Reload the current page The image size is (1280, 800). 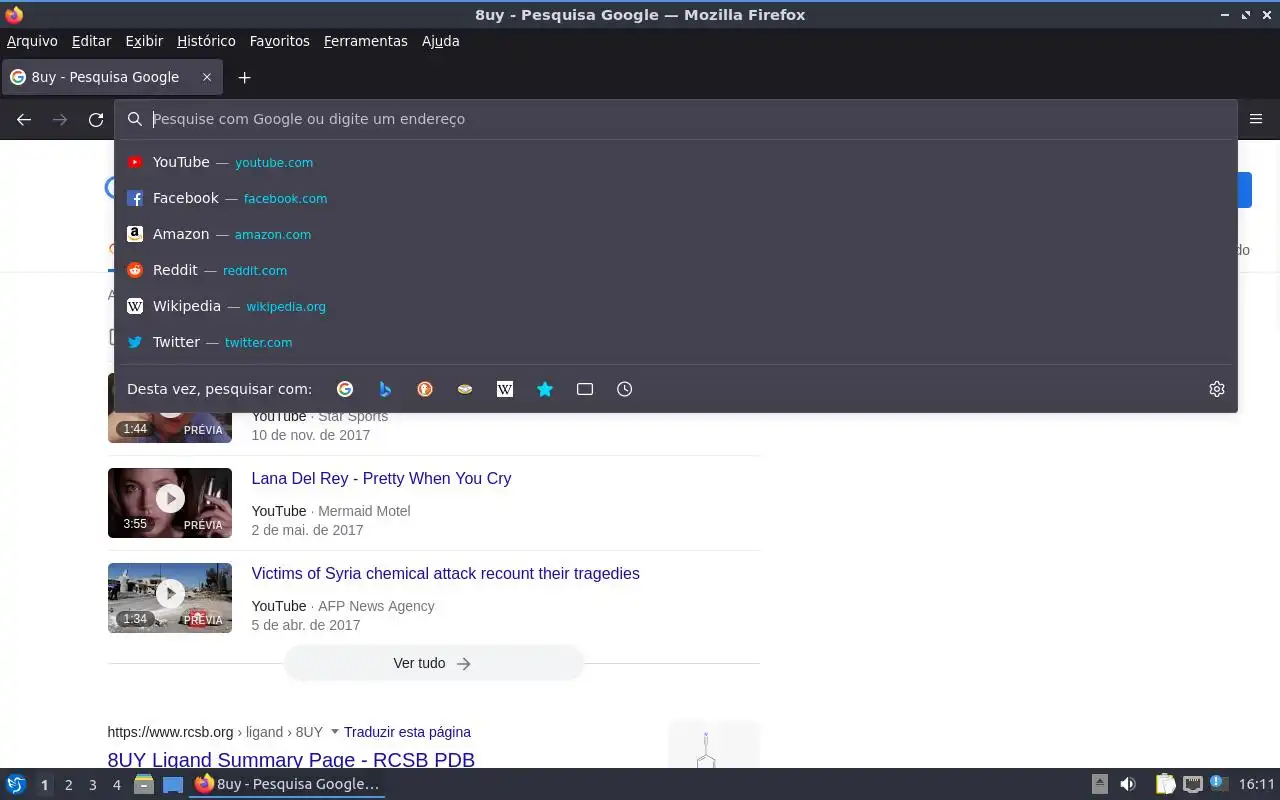coord(96,119)
